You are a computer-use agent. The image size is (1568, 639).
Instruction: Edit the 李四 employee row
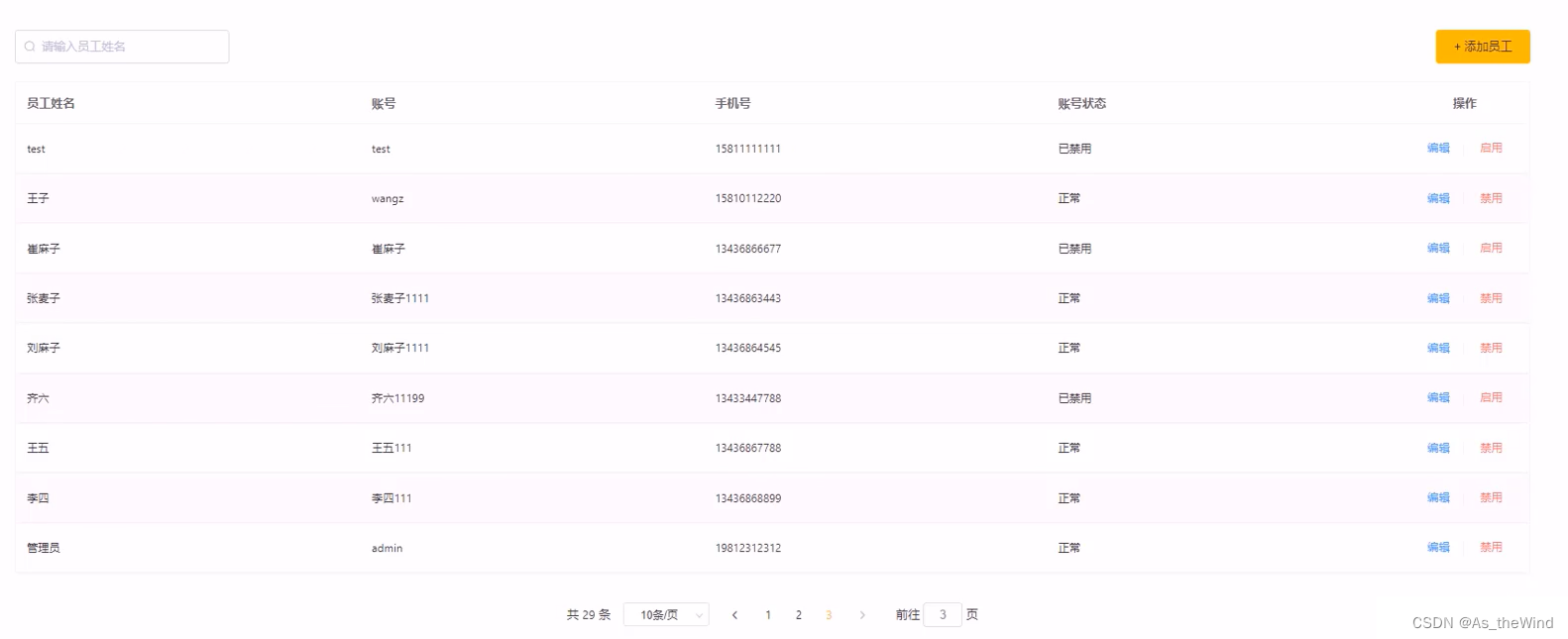(x=1438, y=498)
